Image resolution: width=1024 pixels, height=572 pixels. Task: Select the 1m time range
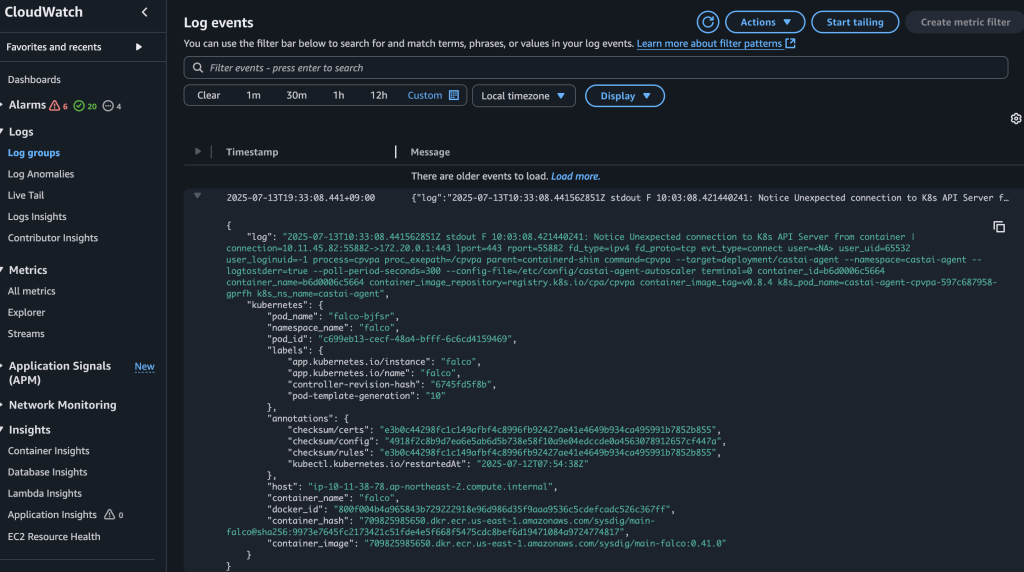point(253,95)
